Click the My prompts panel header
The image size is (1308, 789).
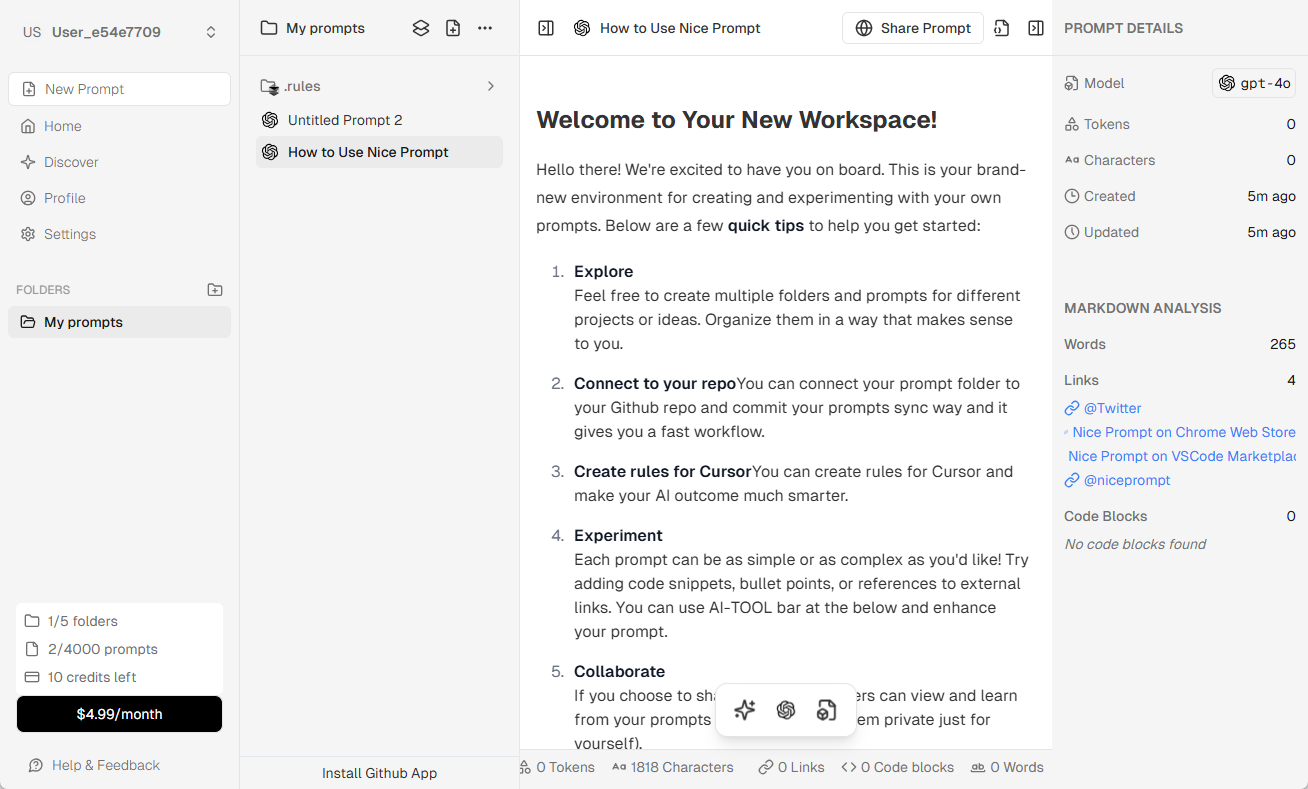pos(313,28)
